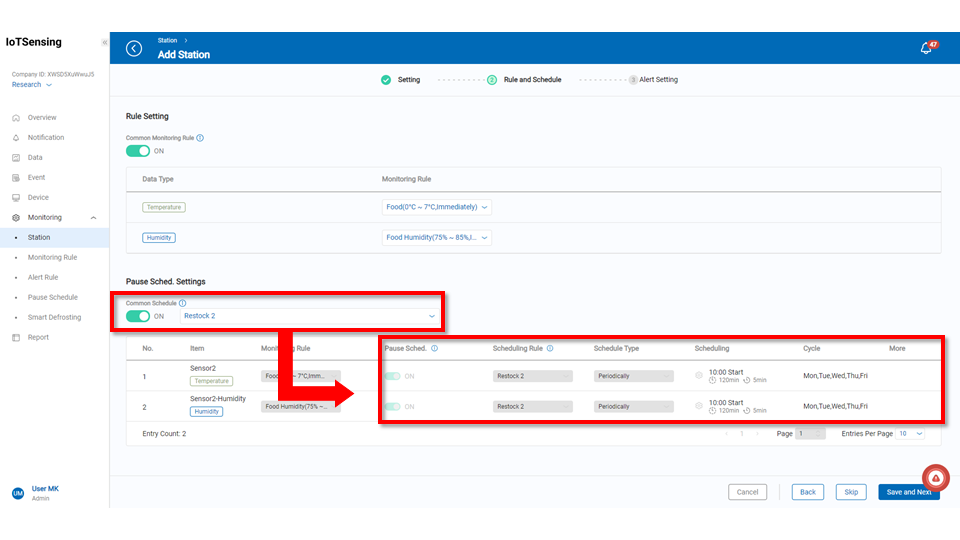Toggle the Common Monitoring Rule switch off
The height and width of the screenshot is (540, 960).
coord(138,151)
